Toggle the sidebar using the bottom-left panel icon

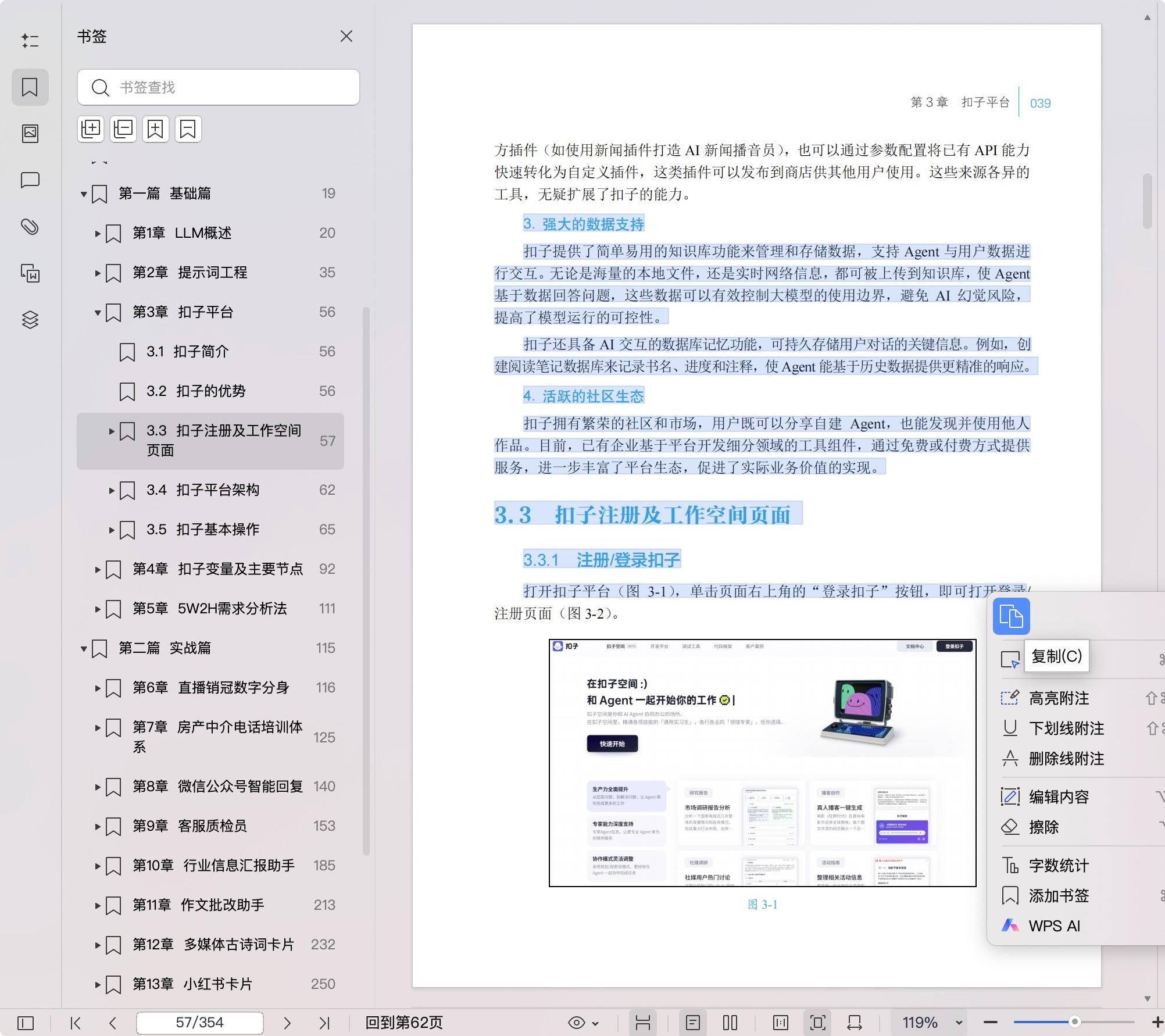click(26, 1023)
